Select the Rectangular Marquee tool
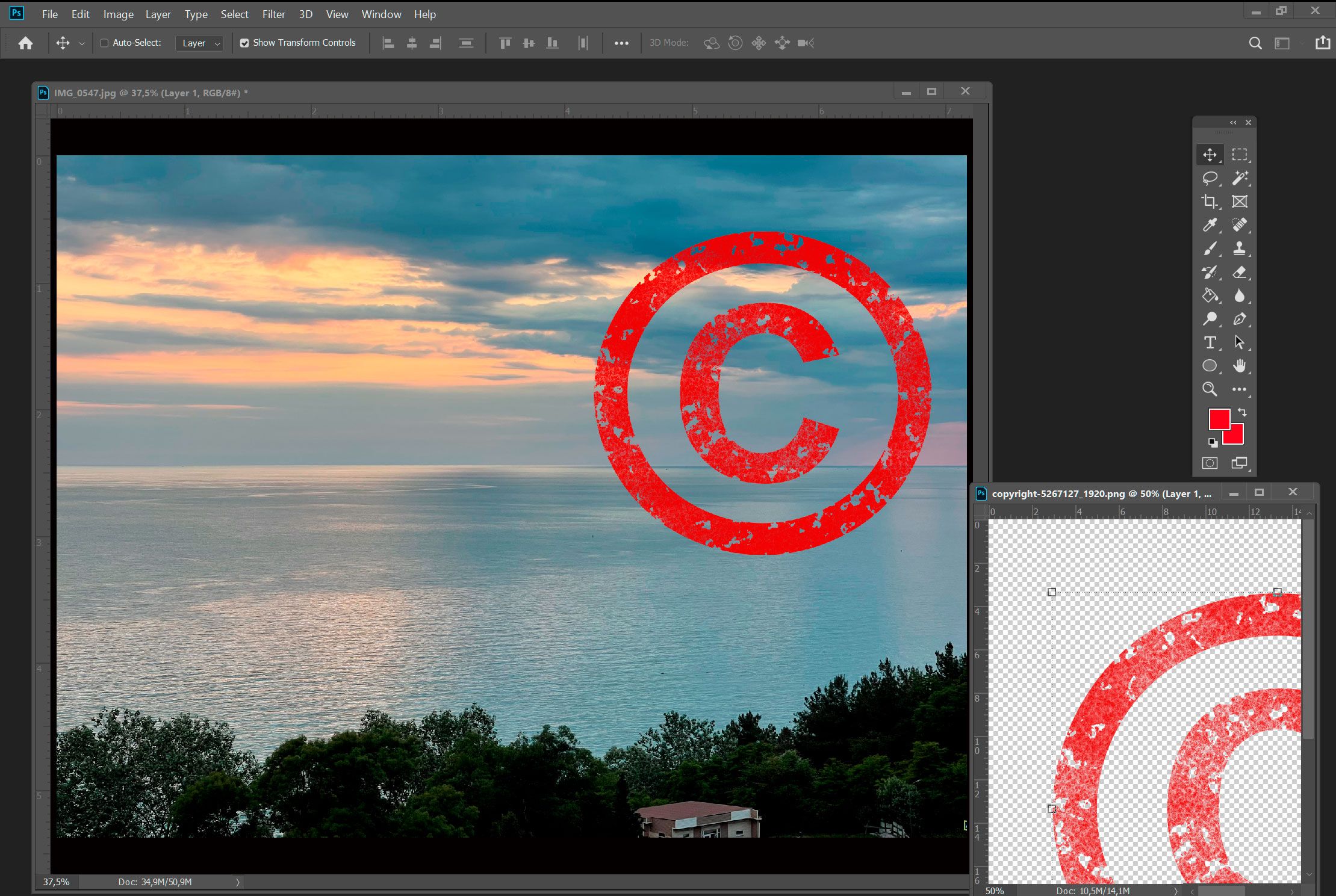This screenshot has width=1336, height=896. [x=1239, y=155]
